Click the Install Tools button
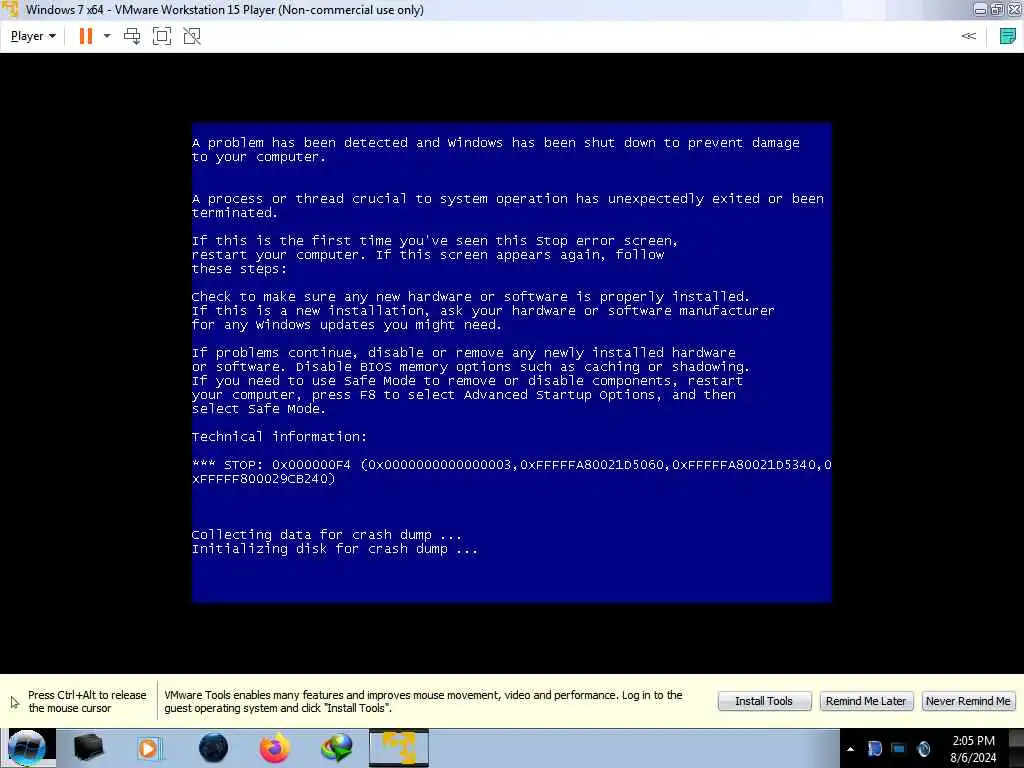 coord(764,701)
